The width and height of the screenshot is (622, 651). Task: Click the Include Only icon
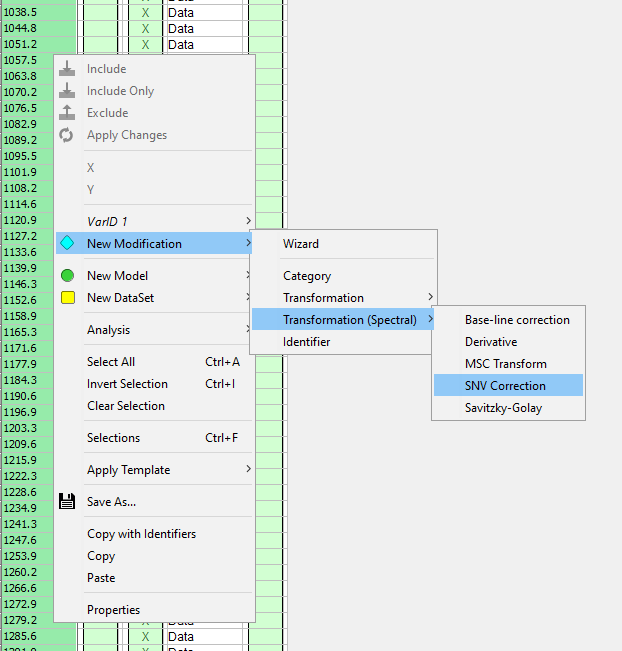(67, 91)
